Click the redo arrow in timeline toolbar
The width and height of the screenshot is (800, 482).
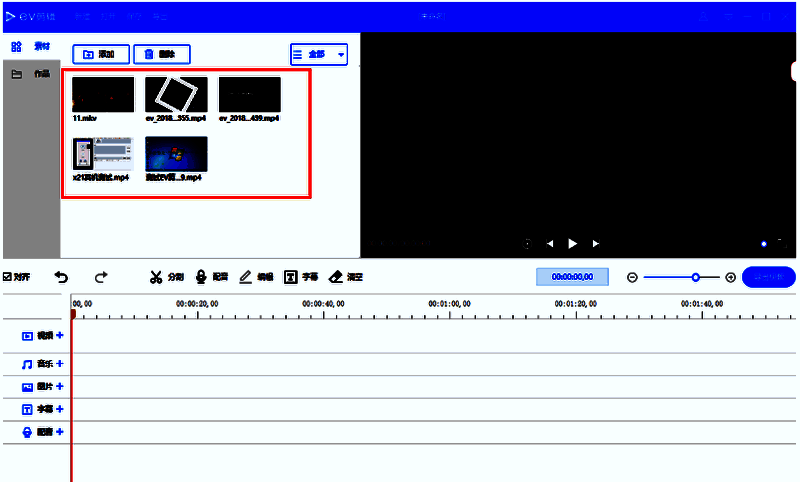pos(100,277)
